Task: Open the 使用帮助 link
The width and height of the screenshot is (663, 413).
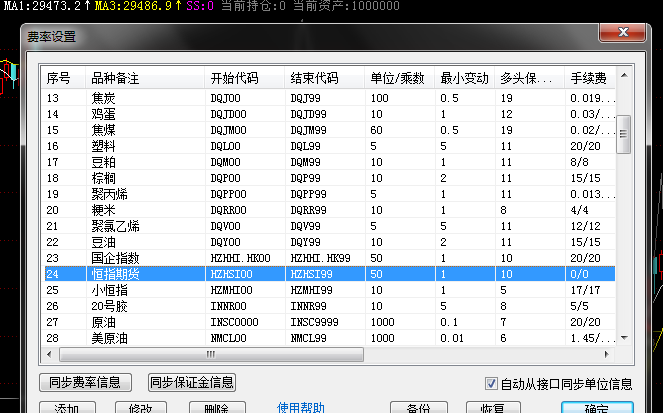Action: click(x=301, y=408)
